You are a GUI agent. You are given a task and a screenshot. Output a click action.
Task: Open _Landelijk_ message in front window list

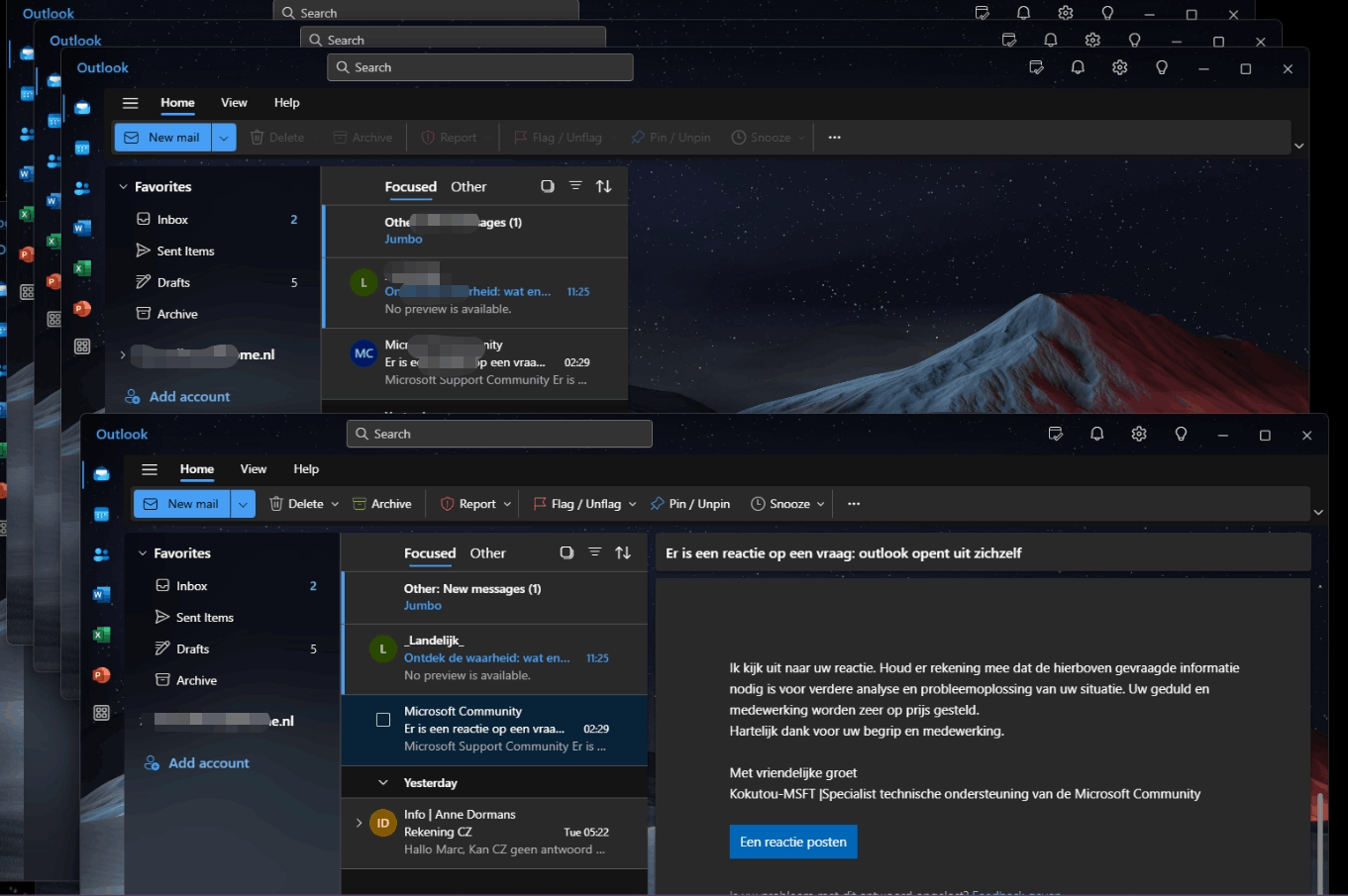495,658
